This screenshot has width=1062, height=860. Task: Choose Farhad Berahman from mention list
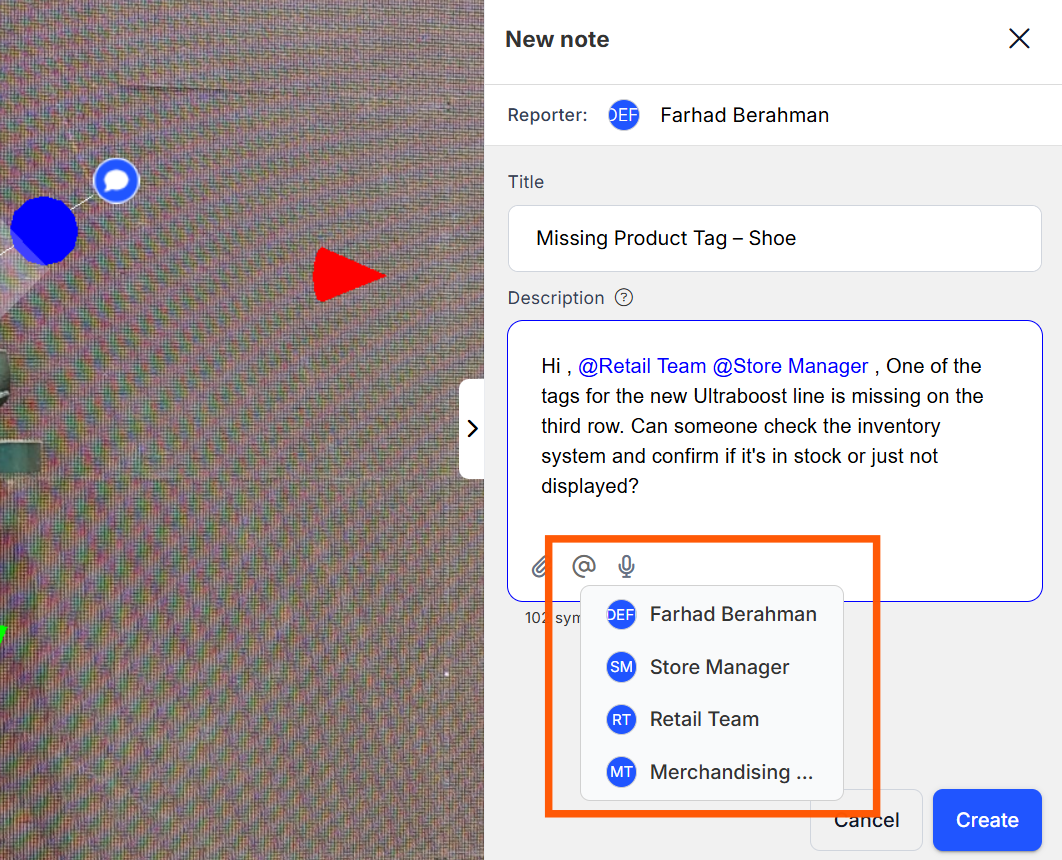(x=732, y=614)
